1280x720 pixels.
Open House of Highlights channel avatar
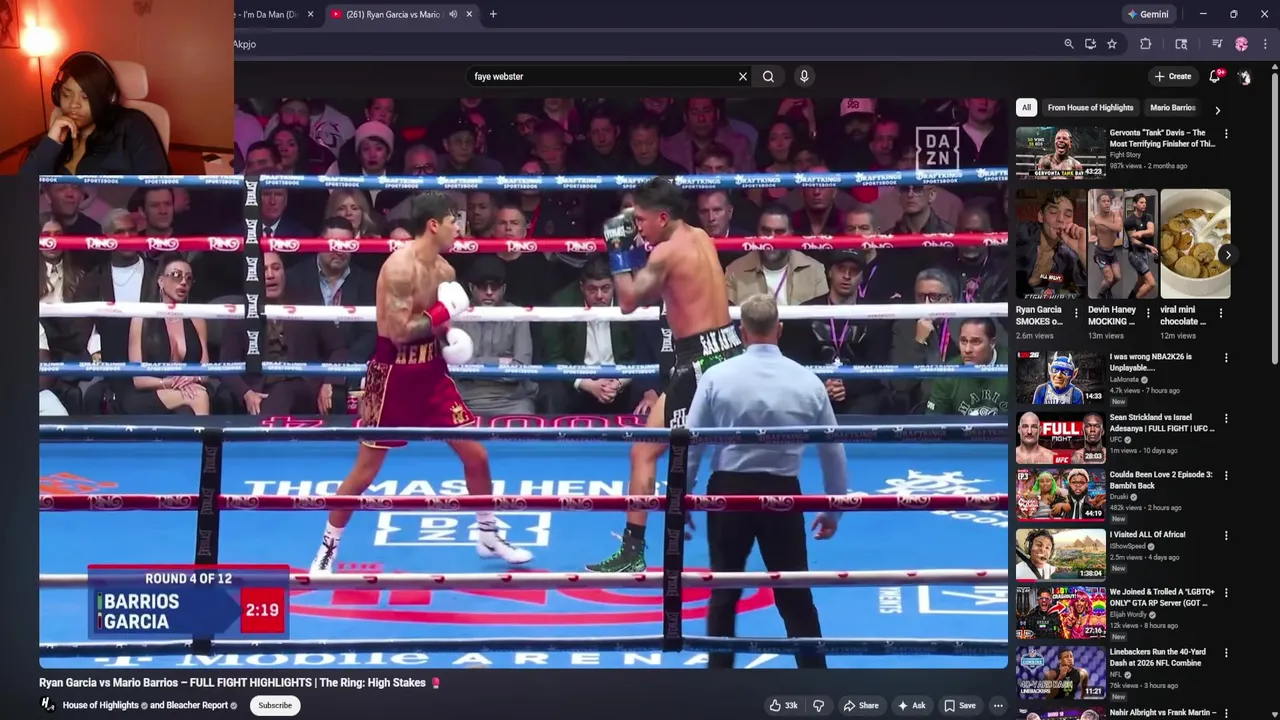[x=47, y=705]
